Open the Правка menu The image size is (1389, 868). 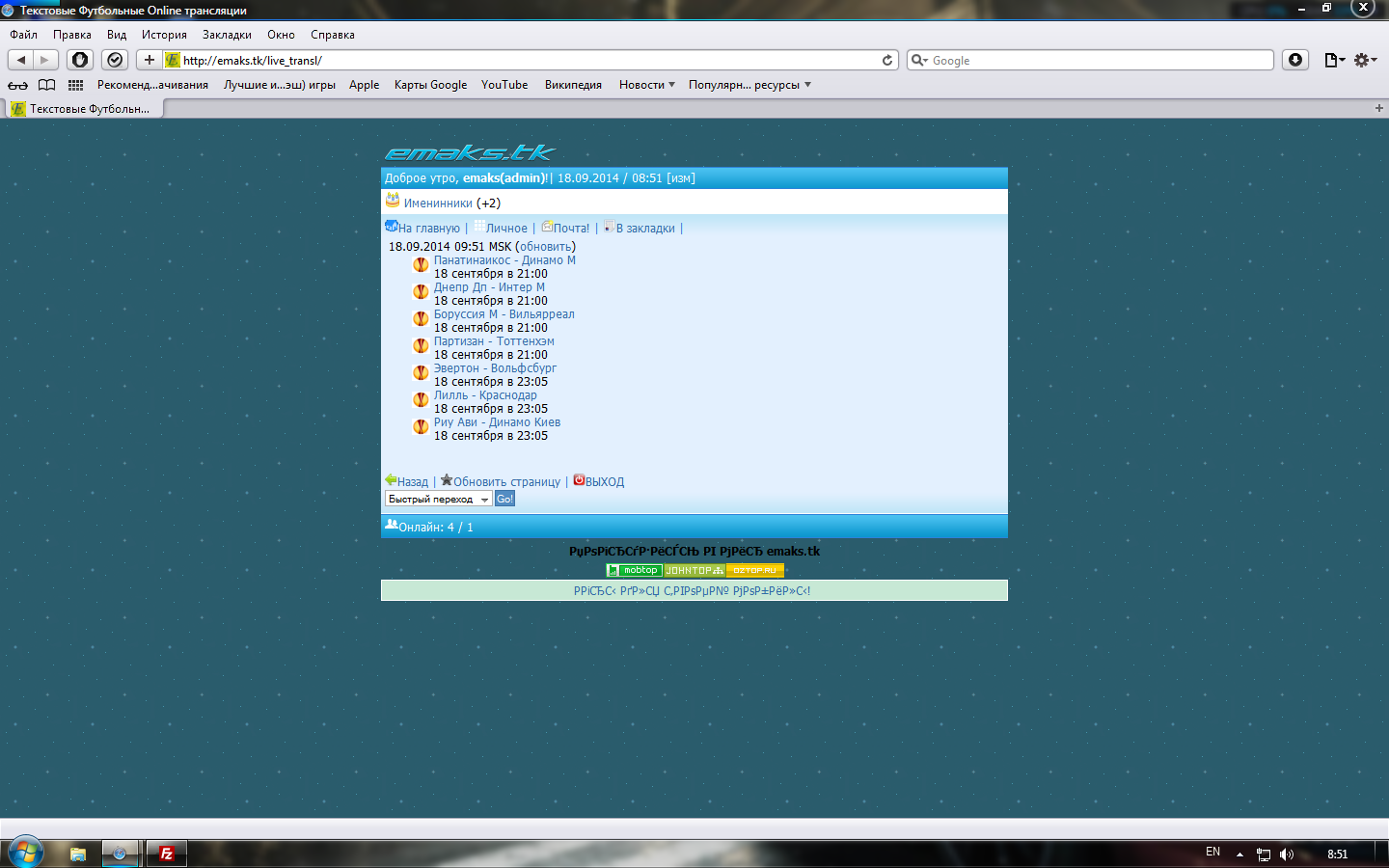point(72,35)
